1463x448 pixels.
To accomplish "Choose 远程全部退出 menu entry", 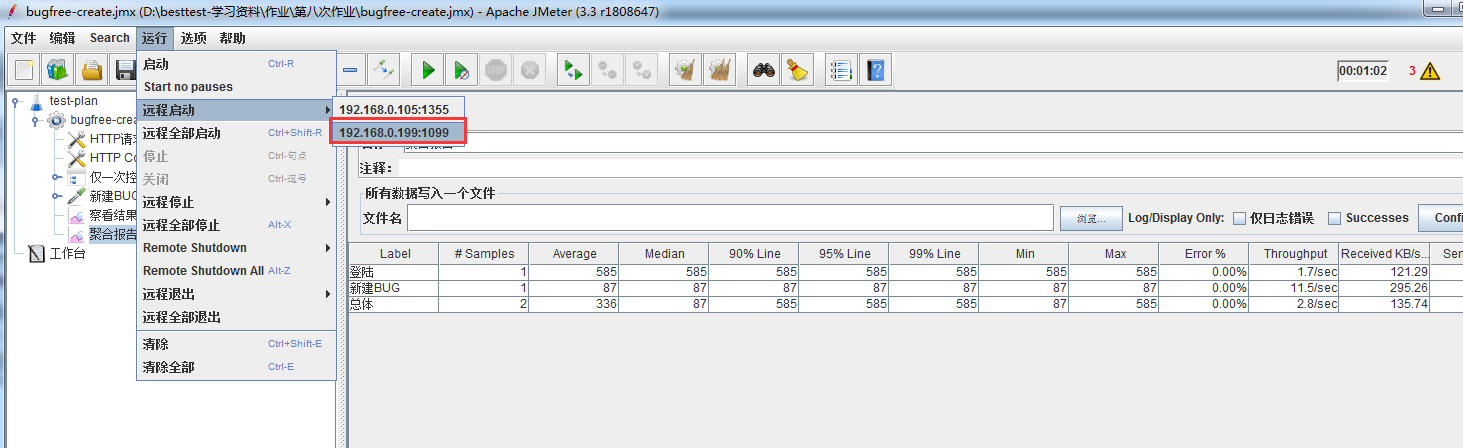I will tap(236, 317).
